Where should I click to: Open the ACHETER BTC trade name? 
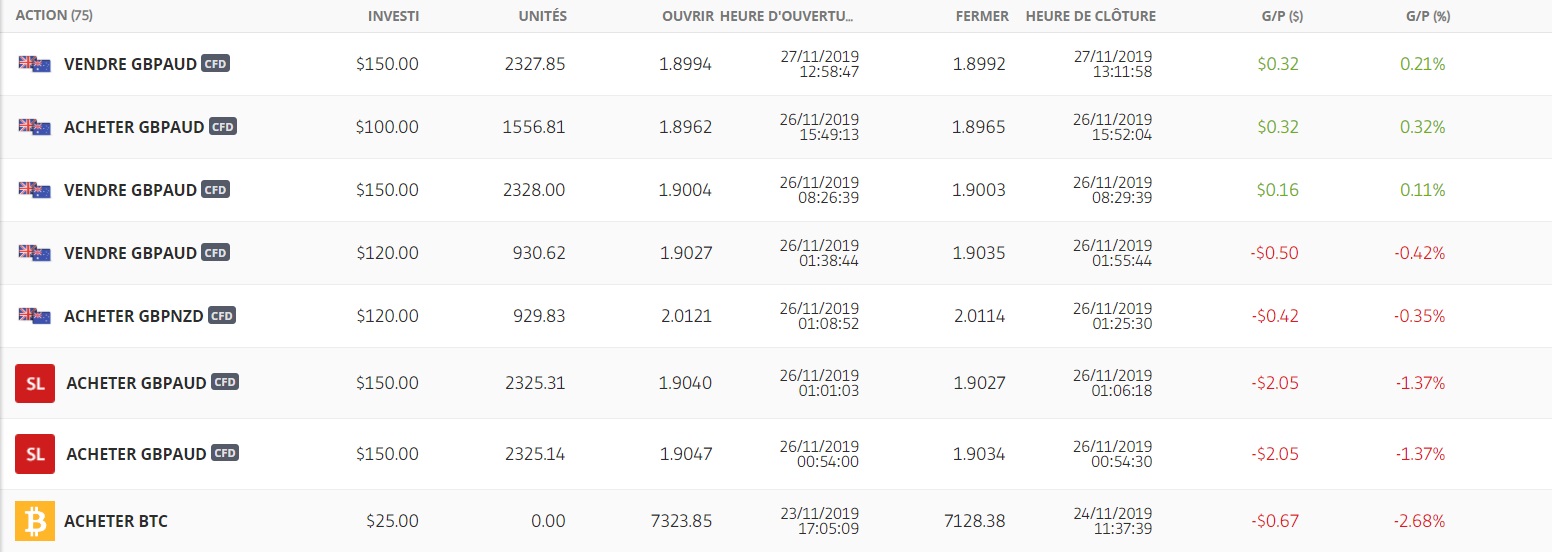click(x=116, y=521)
